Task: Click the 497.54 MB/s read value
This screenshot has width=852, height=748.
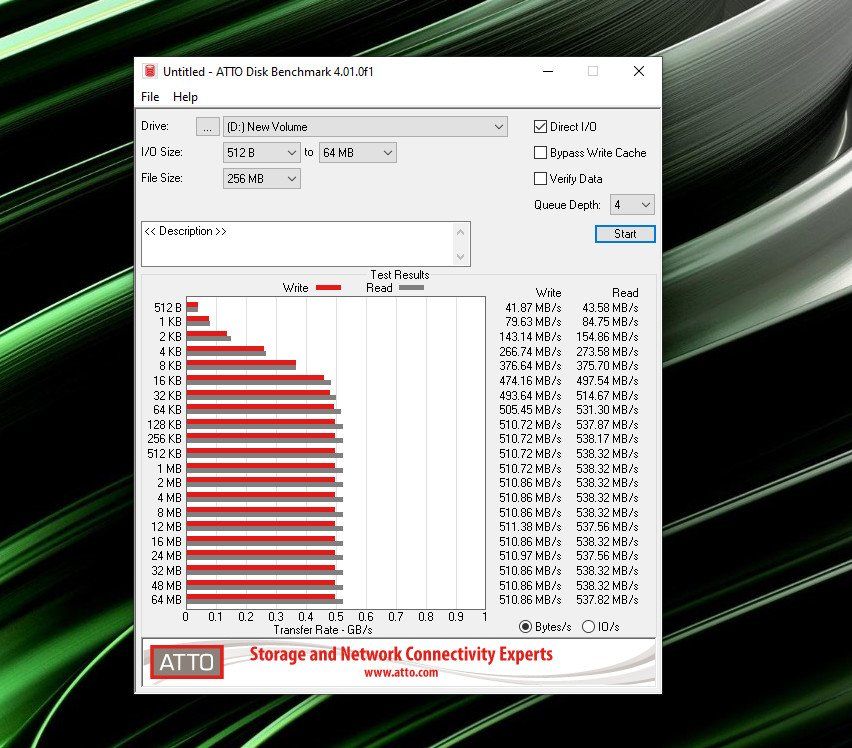Action: click(607, 381)
